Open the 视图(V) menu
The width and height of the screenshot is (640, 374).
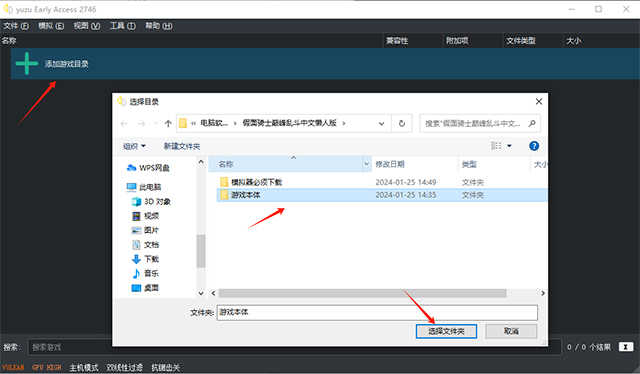[x=87, y=26]
